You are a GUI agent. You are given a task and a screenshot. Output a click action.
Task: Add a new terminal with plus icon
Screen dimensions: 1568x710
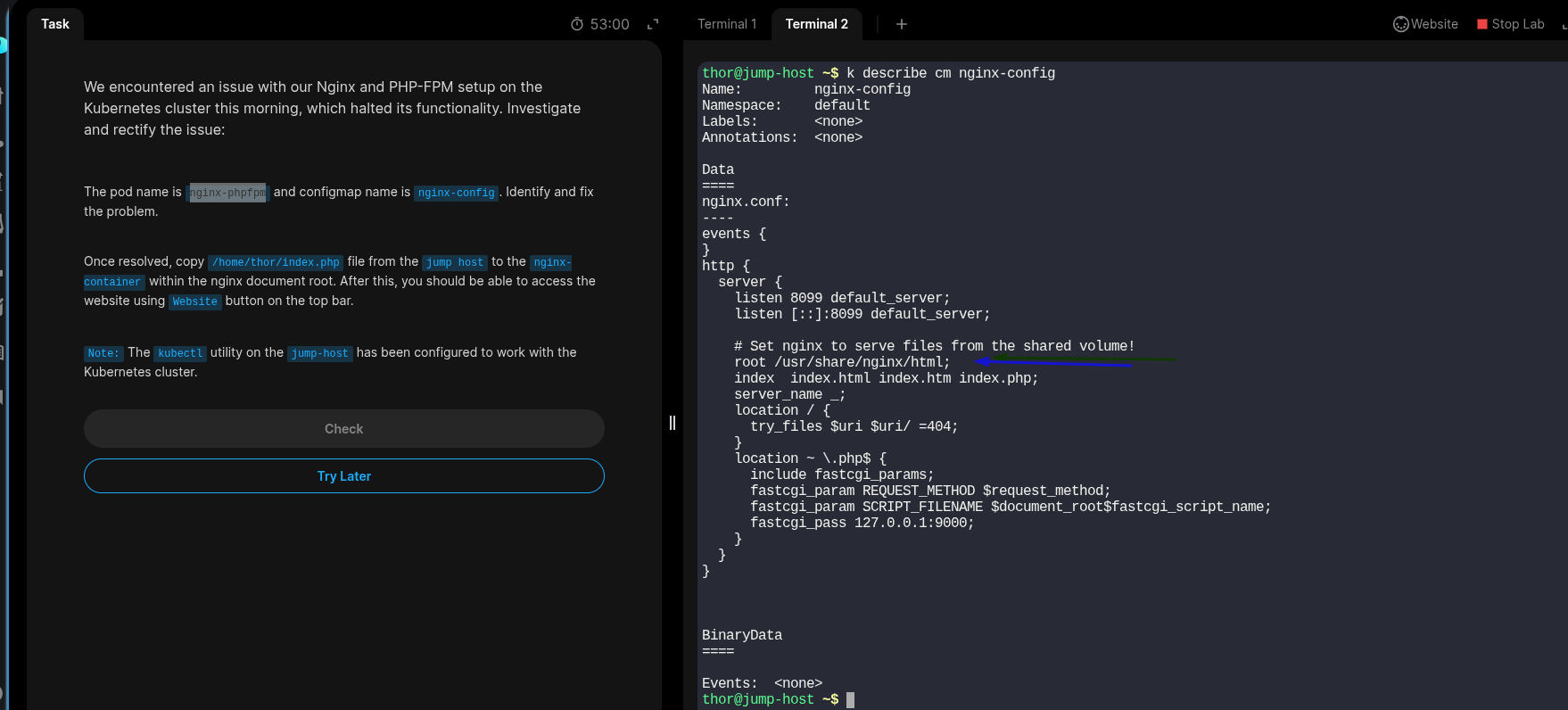coord(902,24)
